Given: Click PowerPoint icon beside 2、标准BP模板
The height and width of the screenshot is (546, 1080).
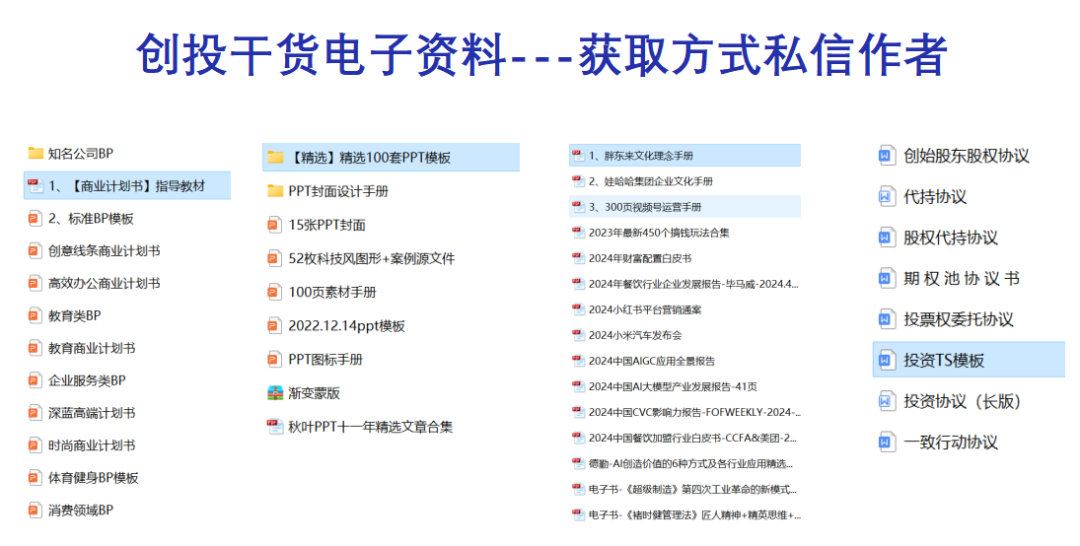Looking at the screenshot, I should [x=34, y=218].
